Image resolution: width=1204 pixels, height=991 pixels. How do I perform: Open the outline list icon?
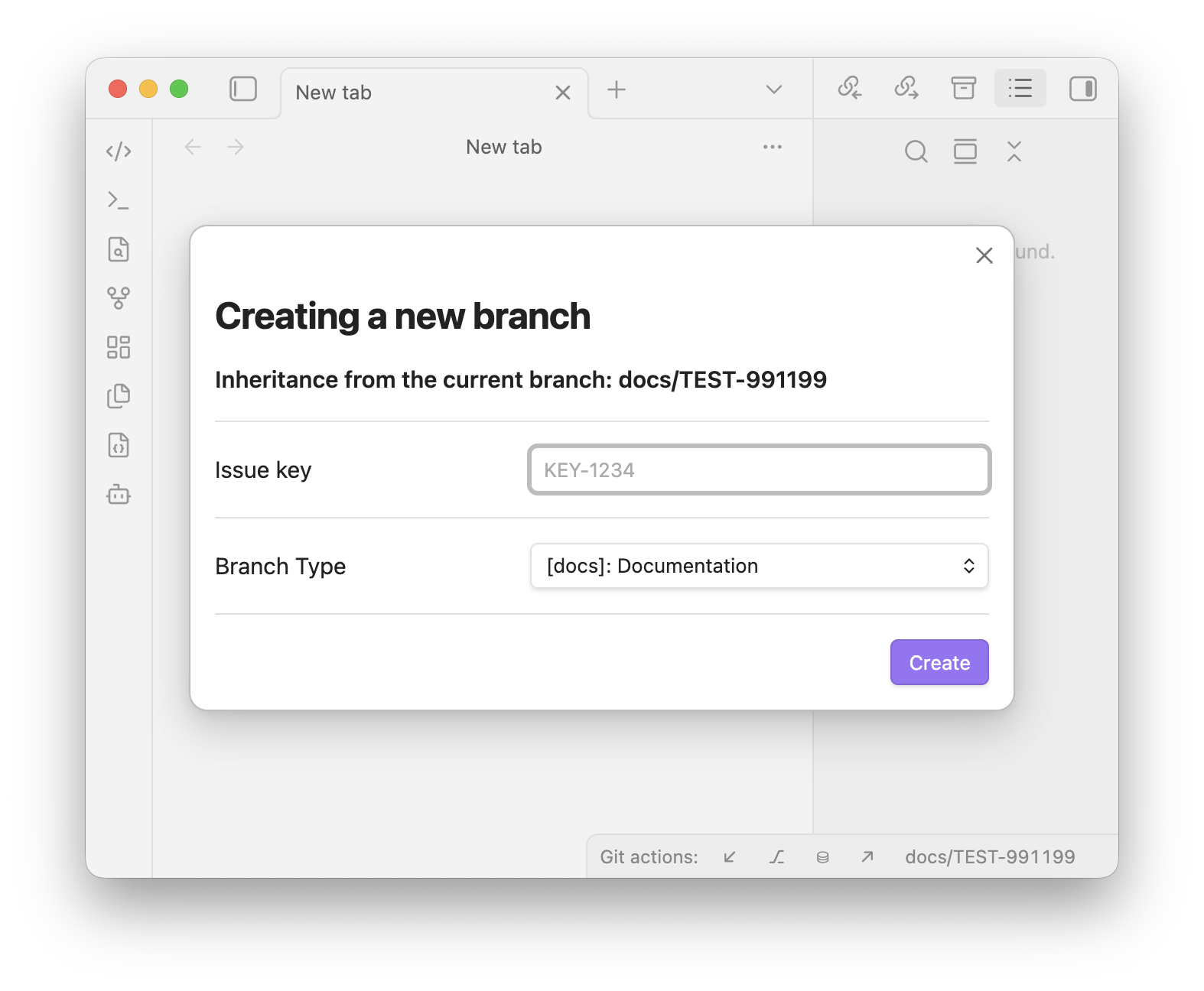pos(1020,88)
